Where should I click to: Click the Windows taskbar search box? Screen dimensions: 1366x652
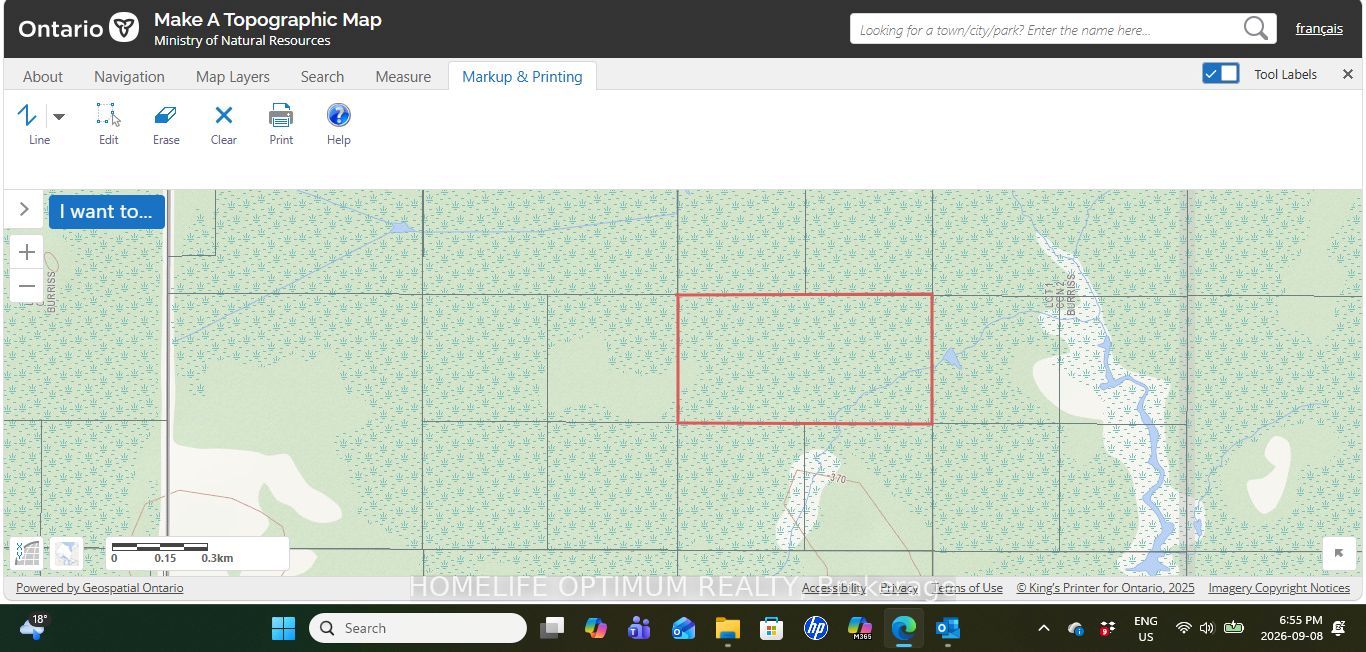click(x=418, y=628)
